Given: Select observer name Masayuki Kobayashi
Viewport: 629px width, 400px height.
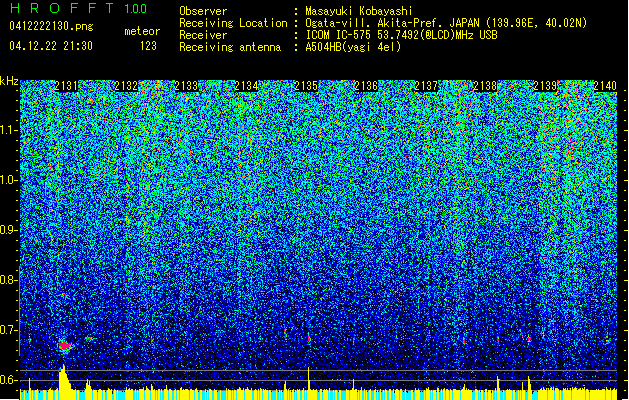Looking at the screenshot, I should point(359,11).
